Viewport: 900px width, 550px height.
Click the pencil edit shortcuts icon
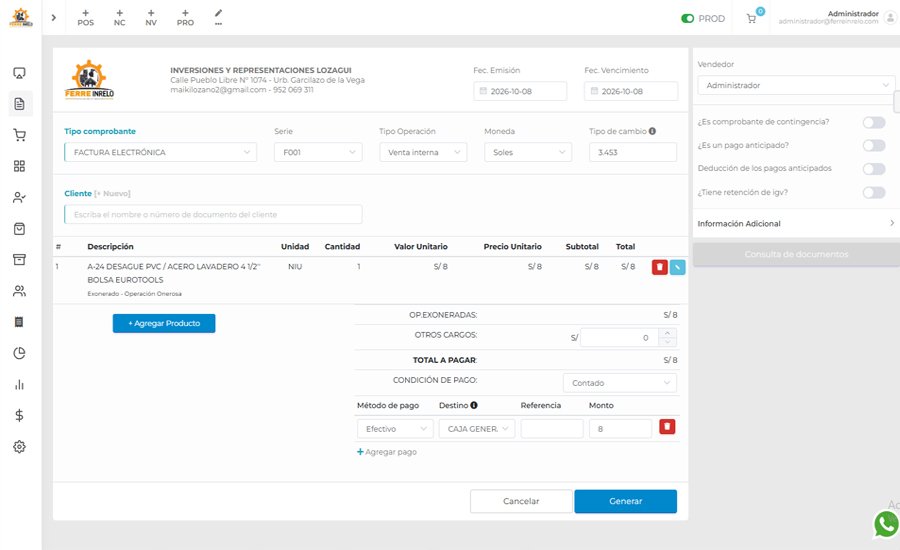(219, 17)
